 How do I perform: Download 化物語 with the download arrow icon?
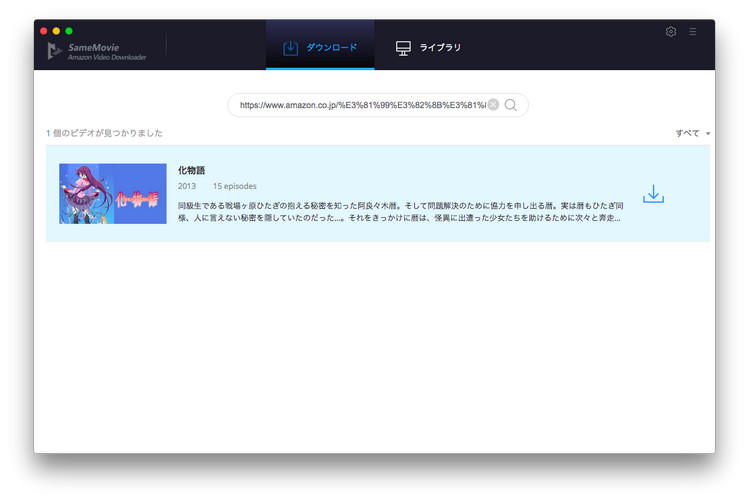tap(653, 194)
